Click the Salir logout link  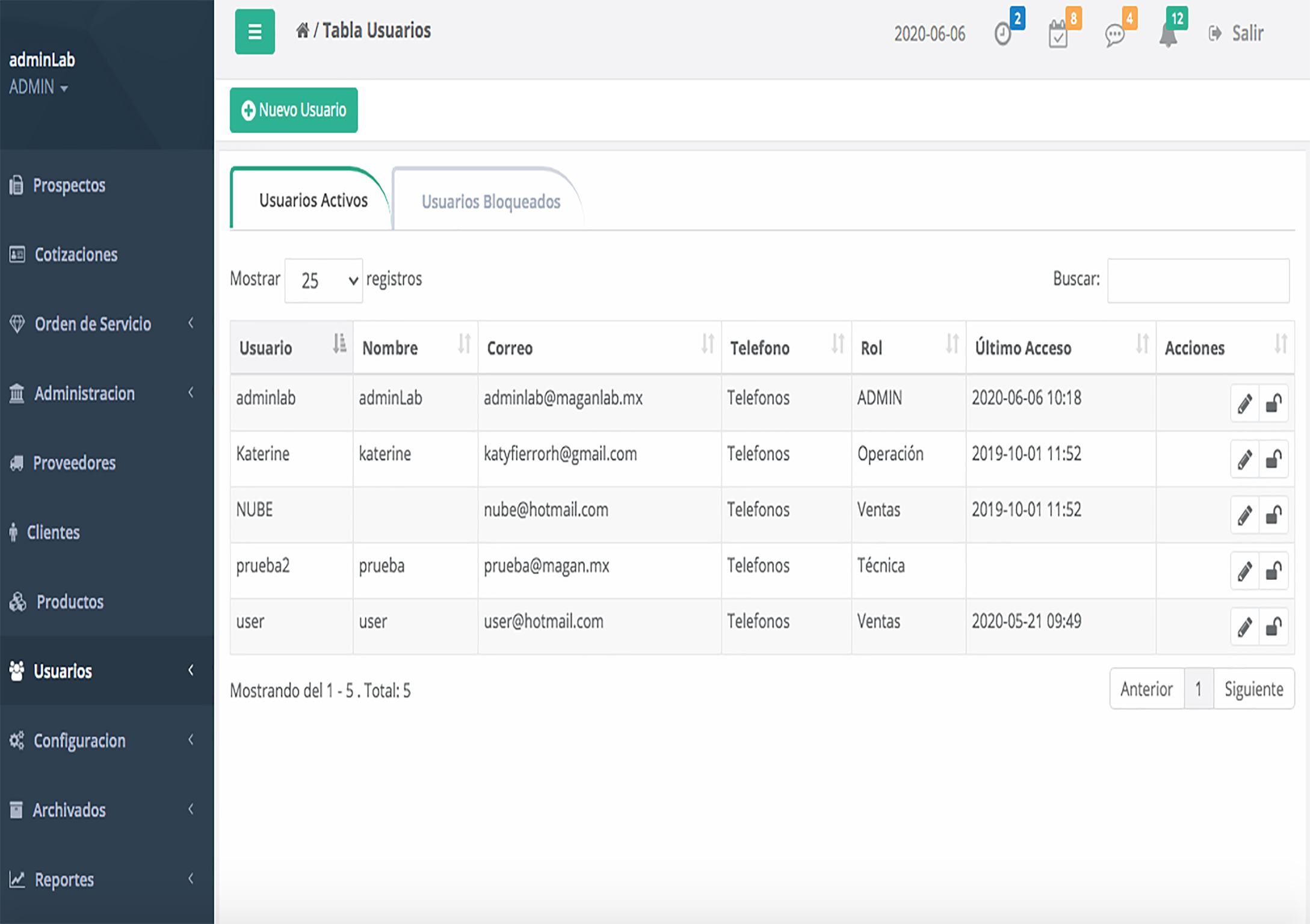coord(1236,33)
